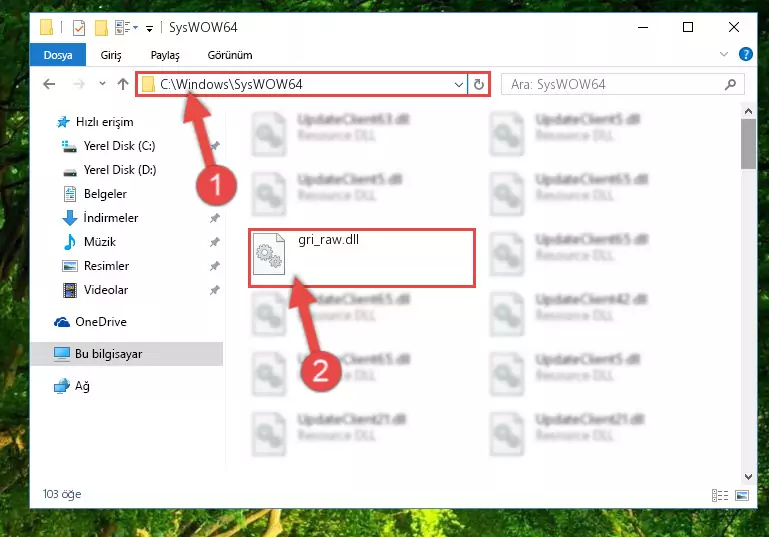
Task: Unpin Müzik using its pin icon
Action: 214,242
